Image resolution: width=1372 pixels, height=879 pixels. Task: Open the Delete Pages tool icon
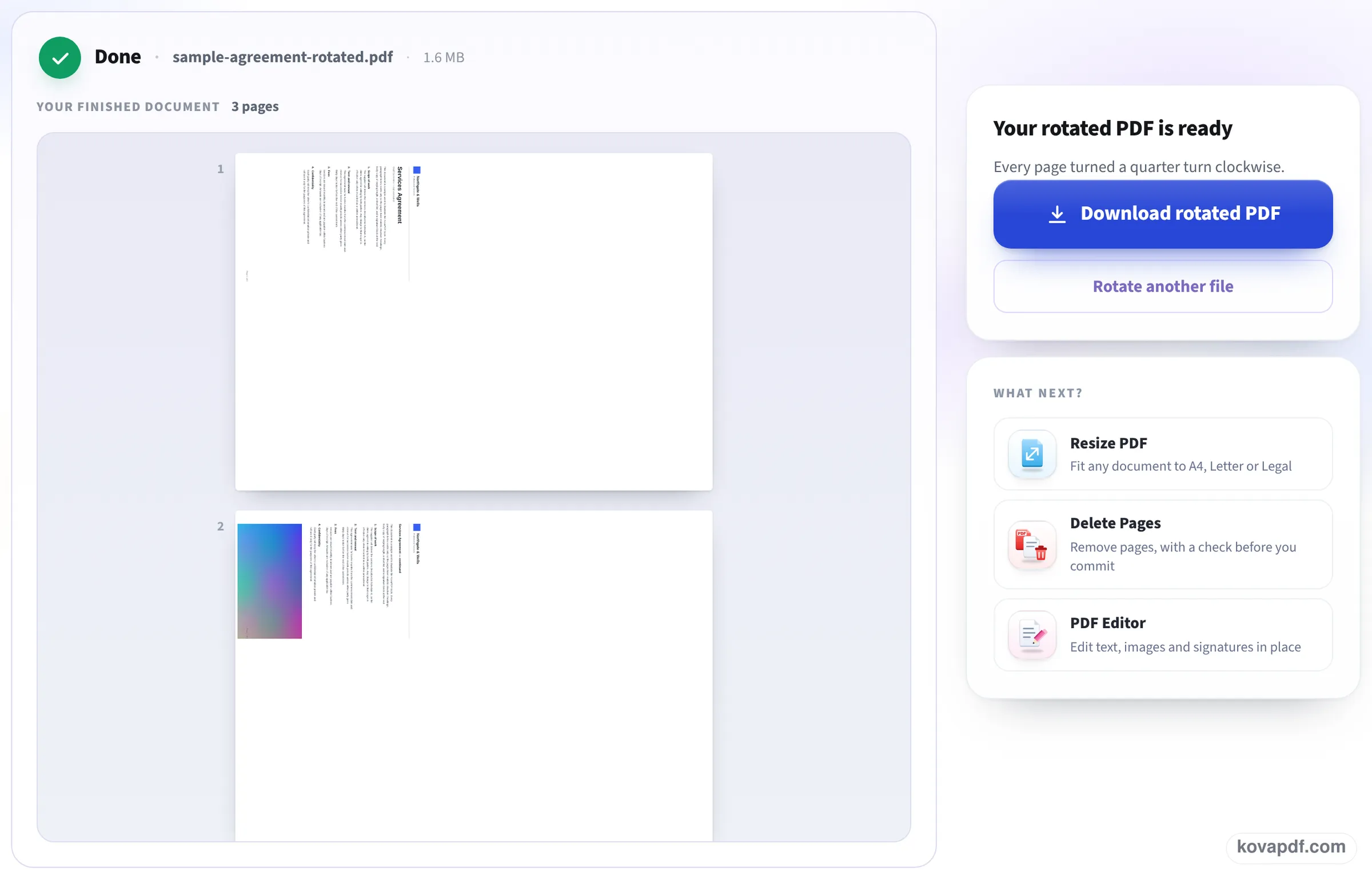pyautogui.click(x=1032, y=545)
